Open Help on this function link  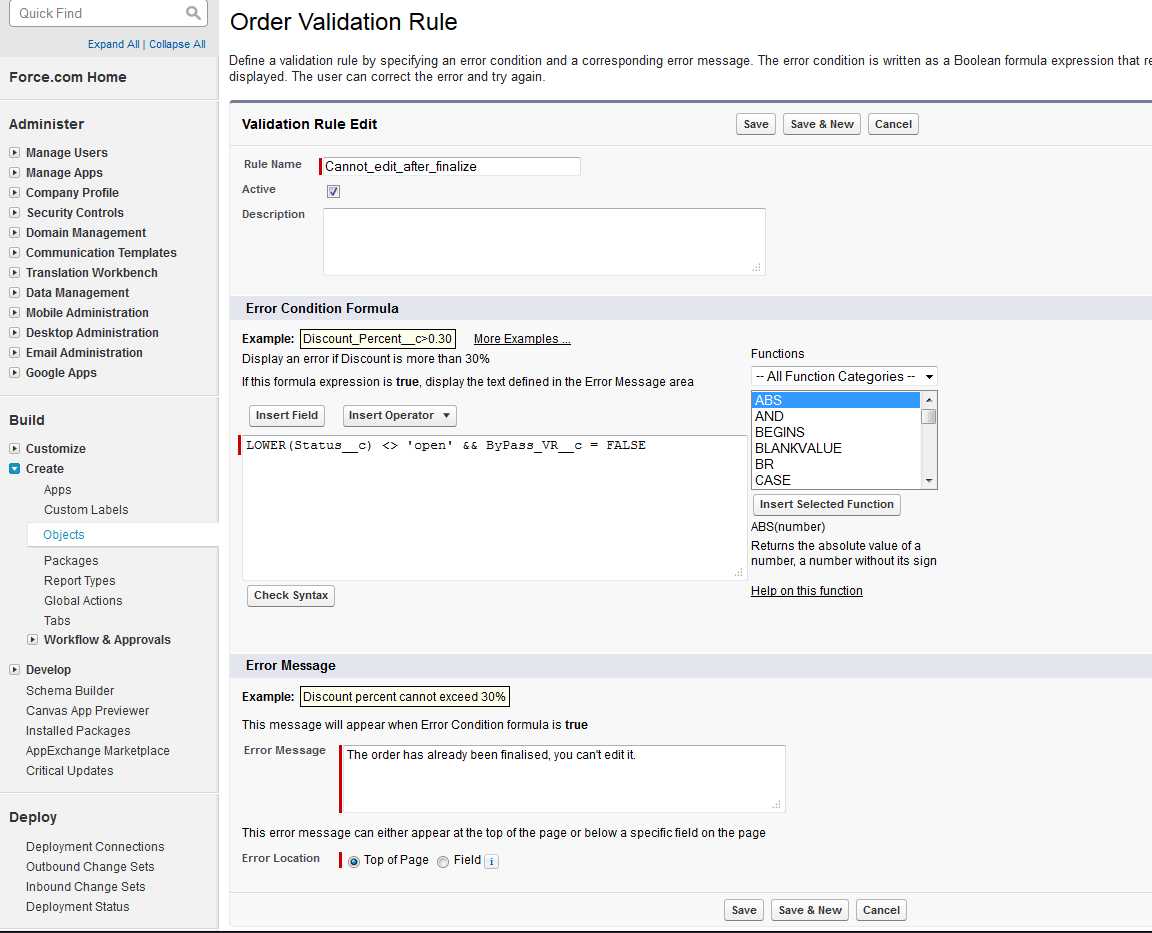(x=807, y=591)
